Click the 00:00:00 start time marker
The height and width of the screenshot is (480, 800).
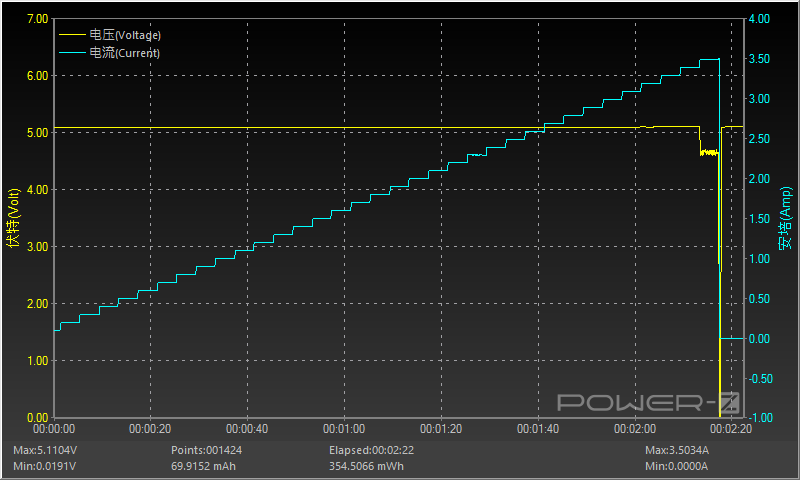point(55,429)
